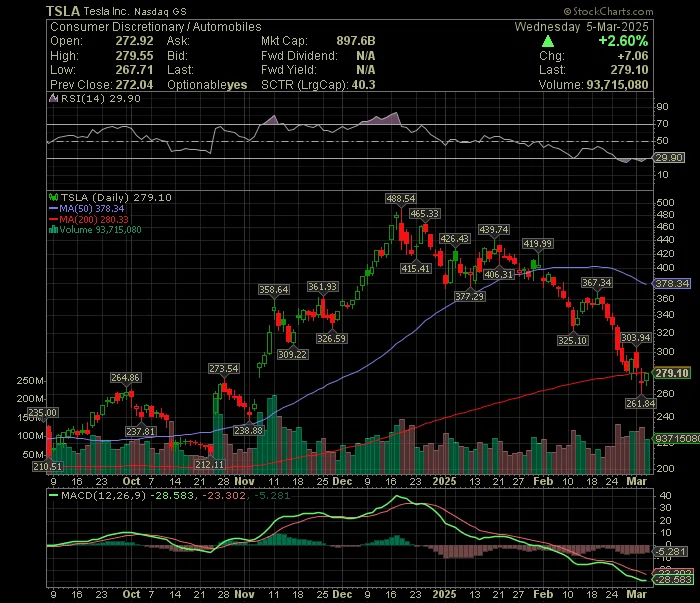The image size is (700, 603).
Task: Click the 325.10 low price label
Action: 573,341
